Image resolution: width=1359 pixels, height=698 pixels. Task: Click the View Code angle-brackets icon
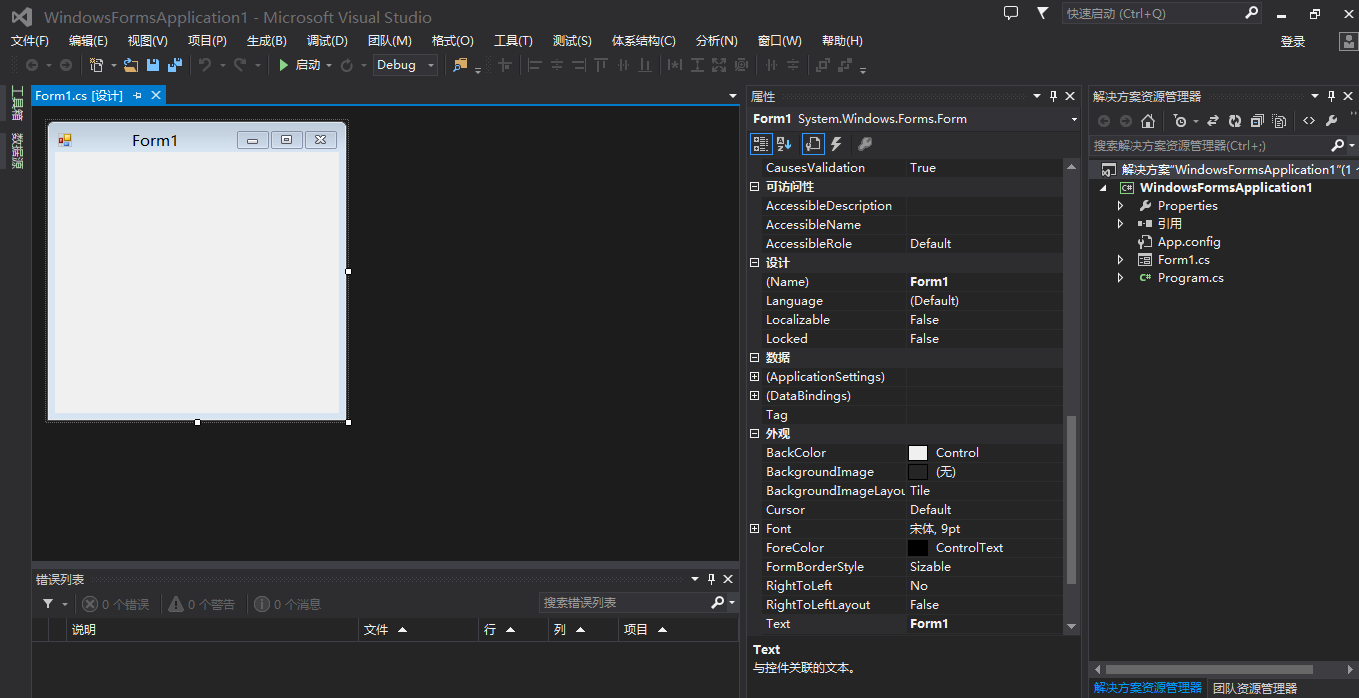1309,121
